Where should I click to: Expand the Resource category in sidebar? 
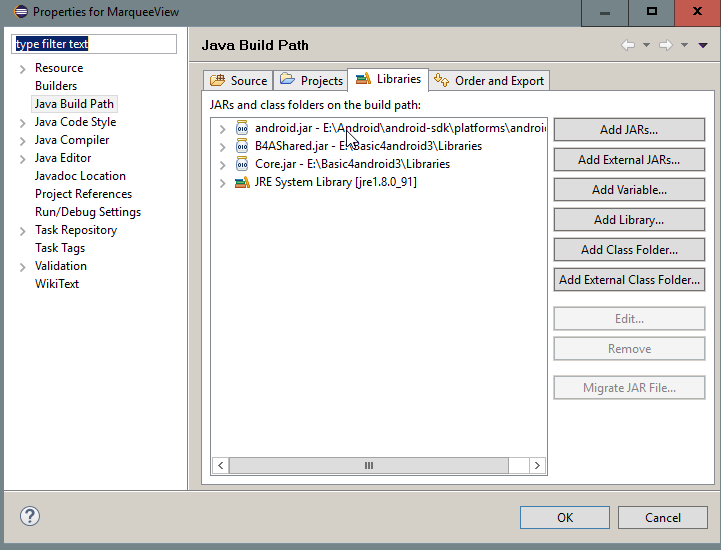pos(22,68)
